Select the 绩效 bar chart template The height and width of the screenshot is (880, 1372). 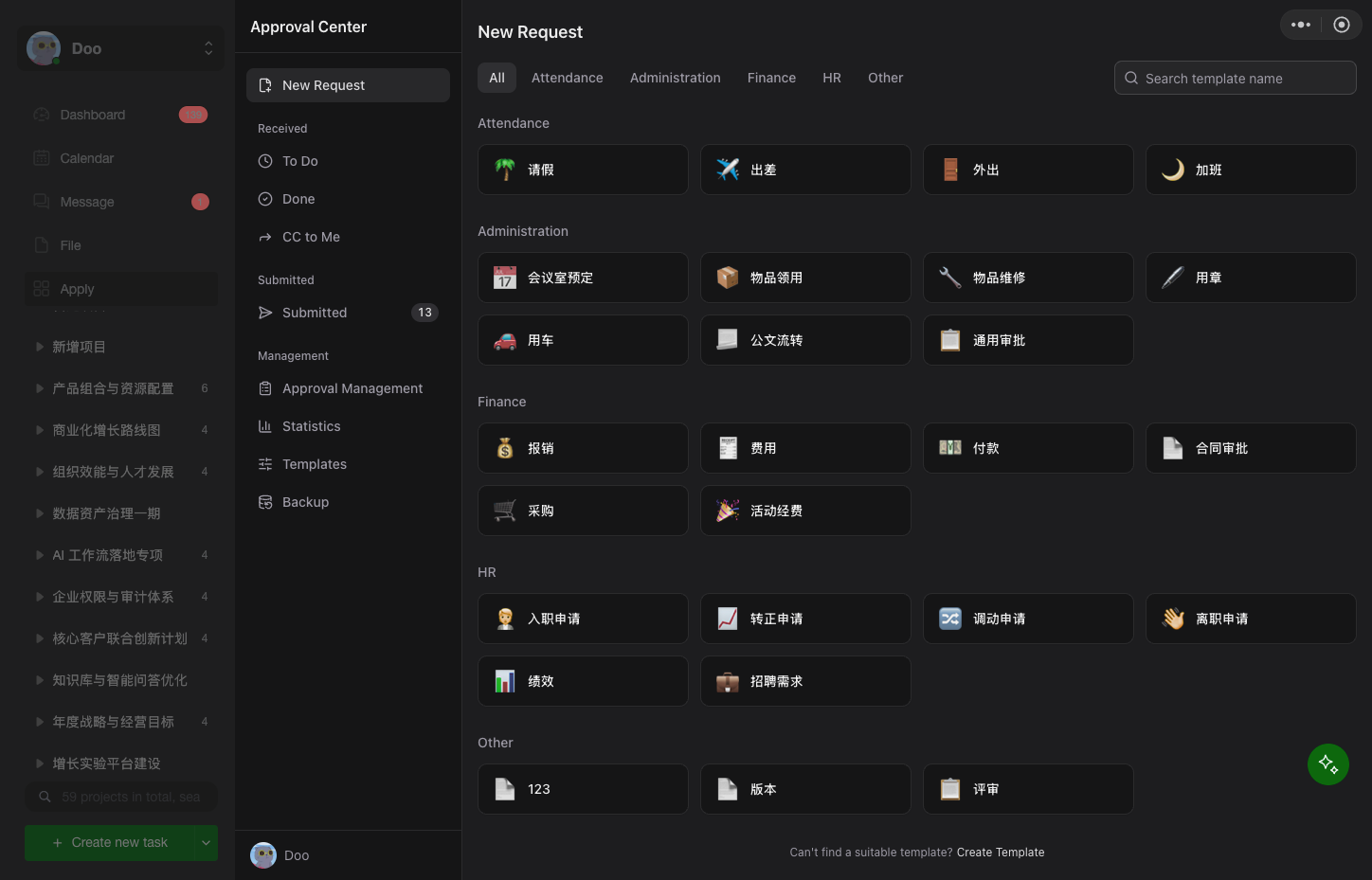(x=583, y=681)
